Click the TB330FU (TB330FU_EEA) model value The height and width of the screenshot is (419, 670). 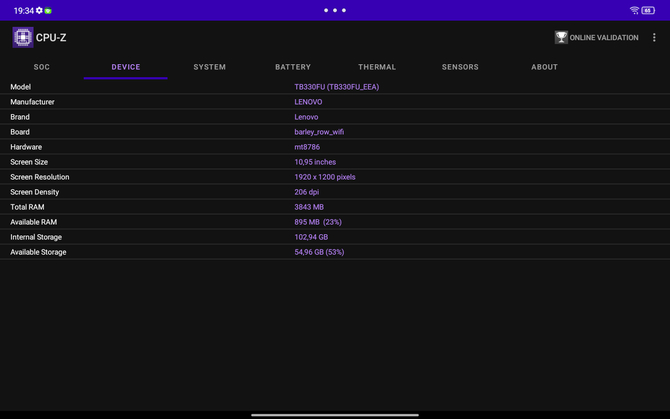point(337,87)
